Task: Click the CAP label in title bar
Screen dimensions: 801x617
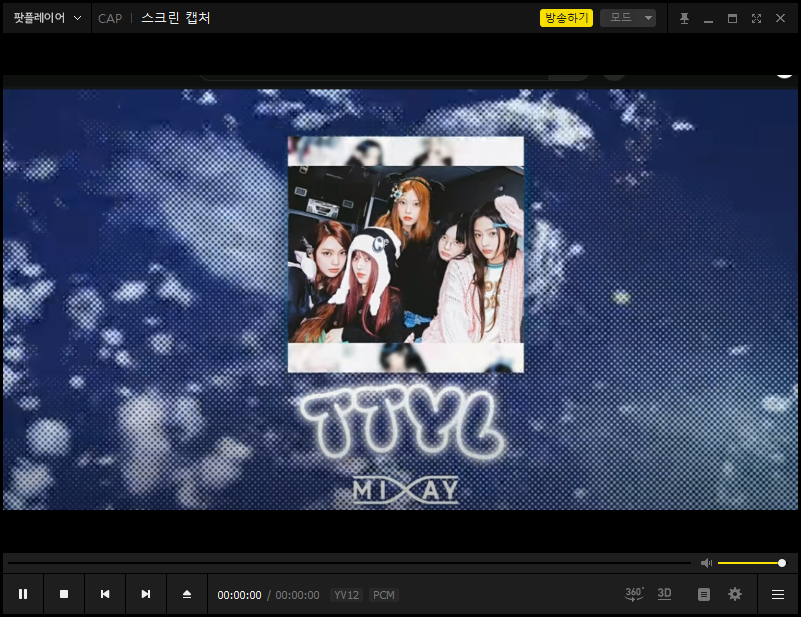Action: coord(110,18)
